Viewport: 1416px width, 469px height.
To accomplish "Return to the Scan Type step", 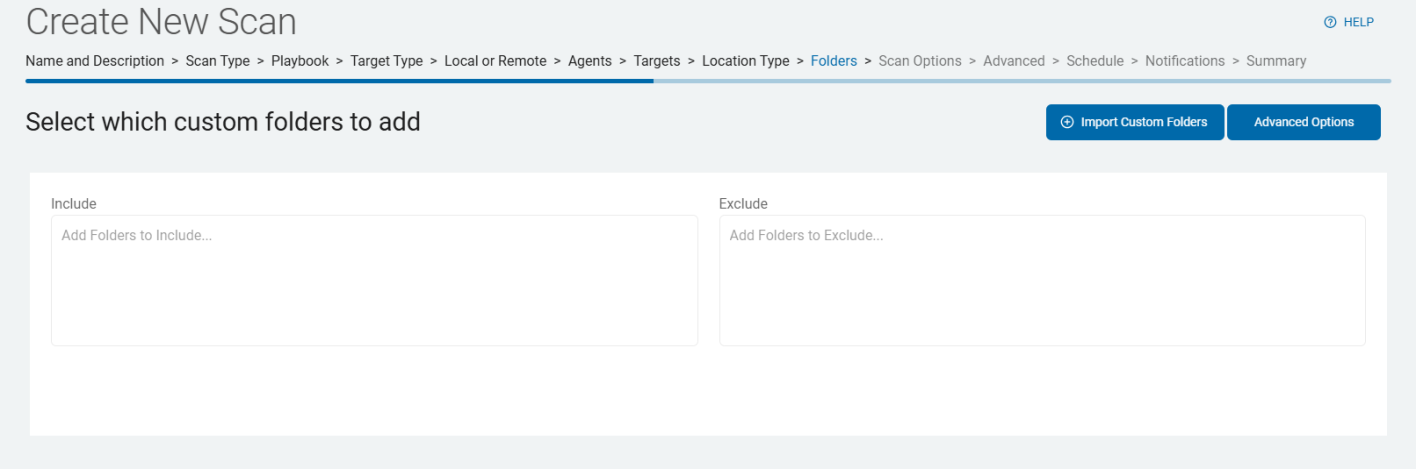I will coord(217,61).
